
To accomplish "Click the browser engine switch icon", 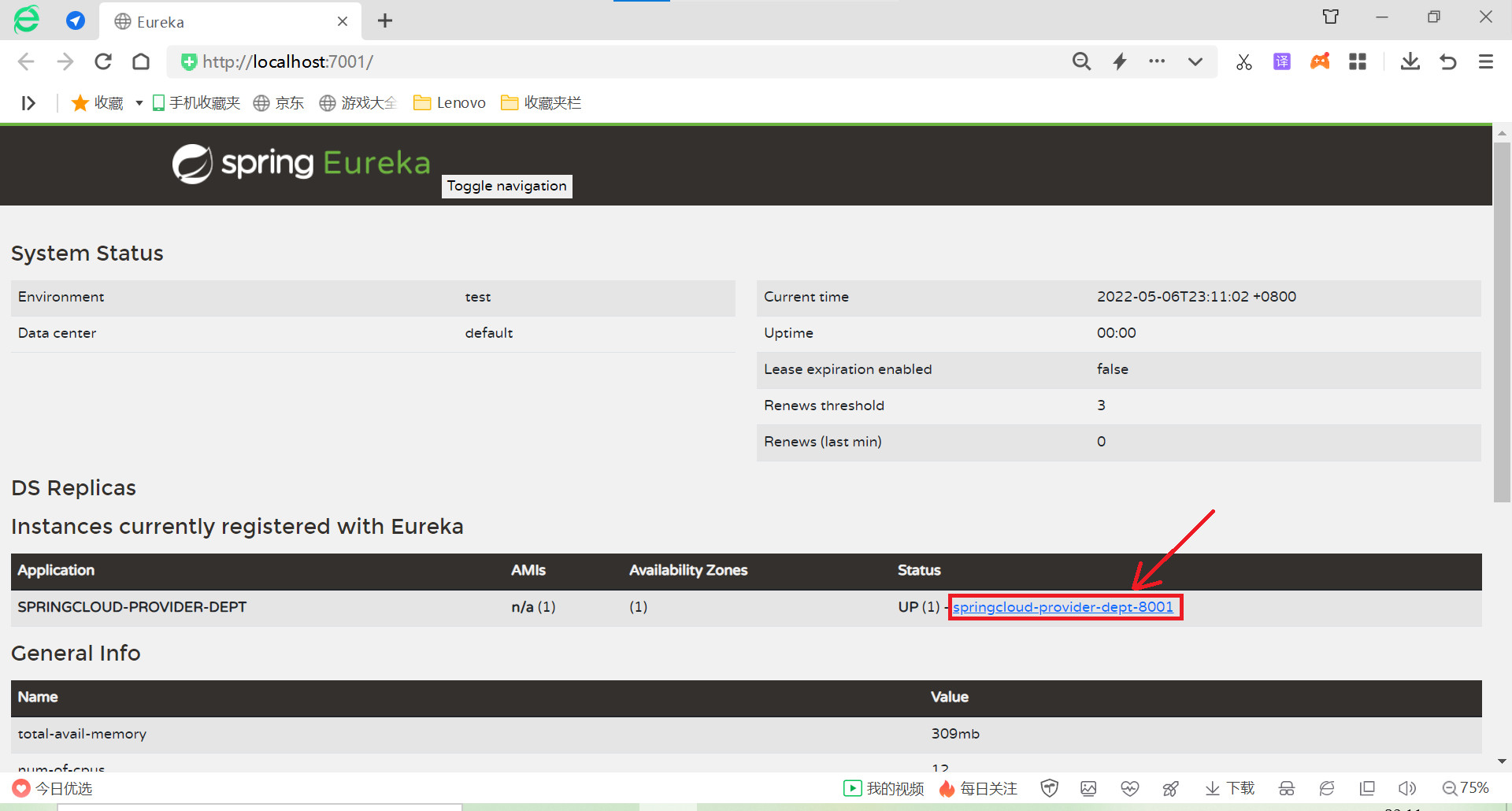I will click(1327, 788).
